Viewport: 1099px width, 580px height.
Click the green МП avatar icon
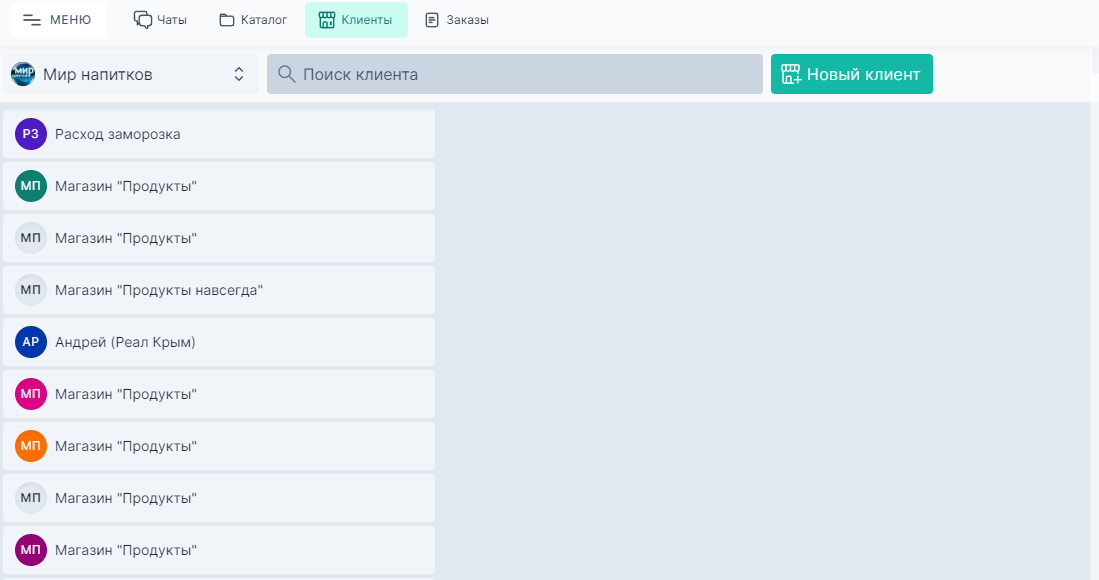31,186
